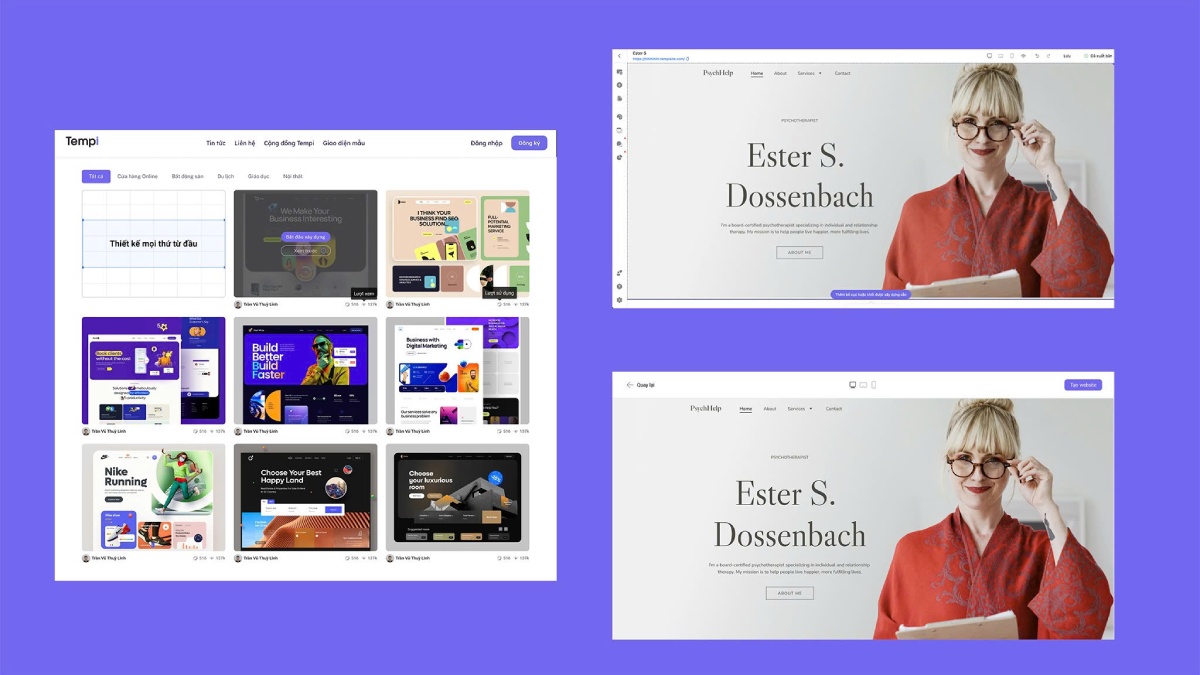
Task: Switch to mobile view in preview header
Action: tap(873, 385)
